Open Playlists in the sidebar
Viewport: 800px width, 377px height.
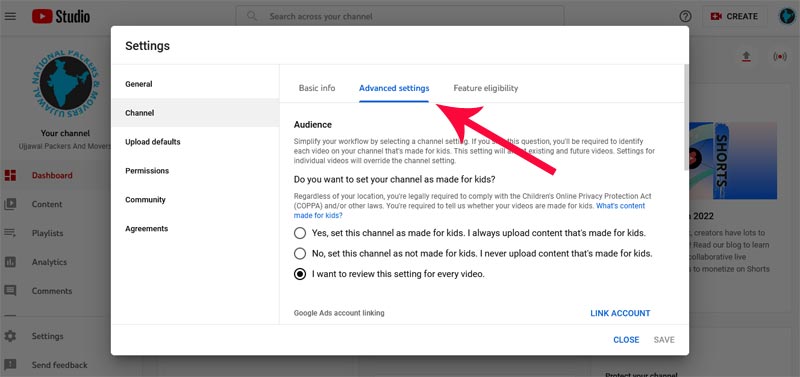tap(47, 233)
